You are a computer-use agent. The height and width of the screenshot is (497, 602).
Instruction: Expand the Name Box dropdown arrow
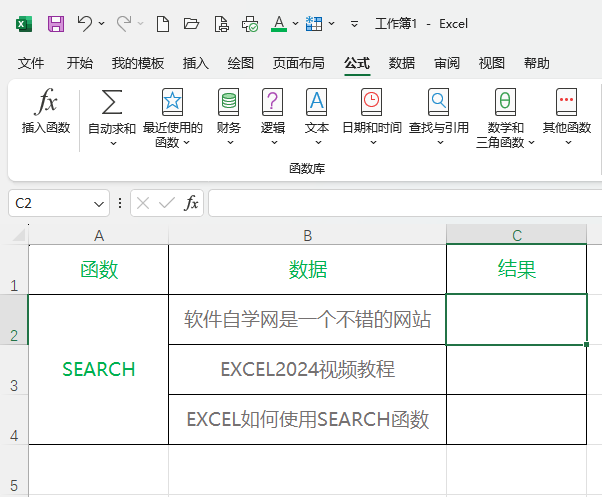99,204
